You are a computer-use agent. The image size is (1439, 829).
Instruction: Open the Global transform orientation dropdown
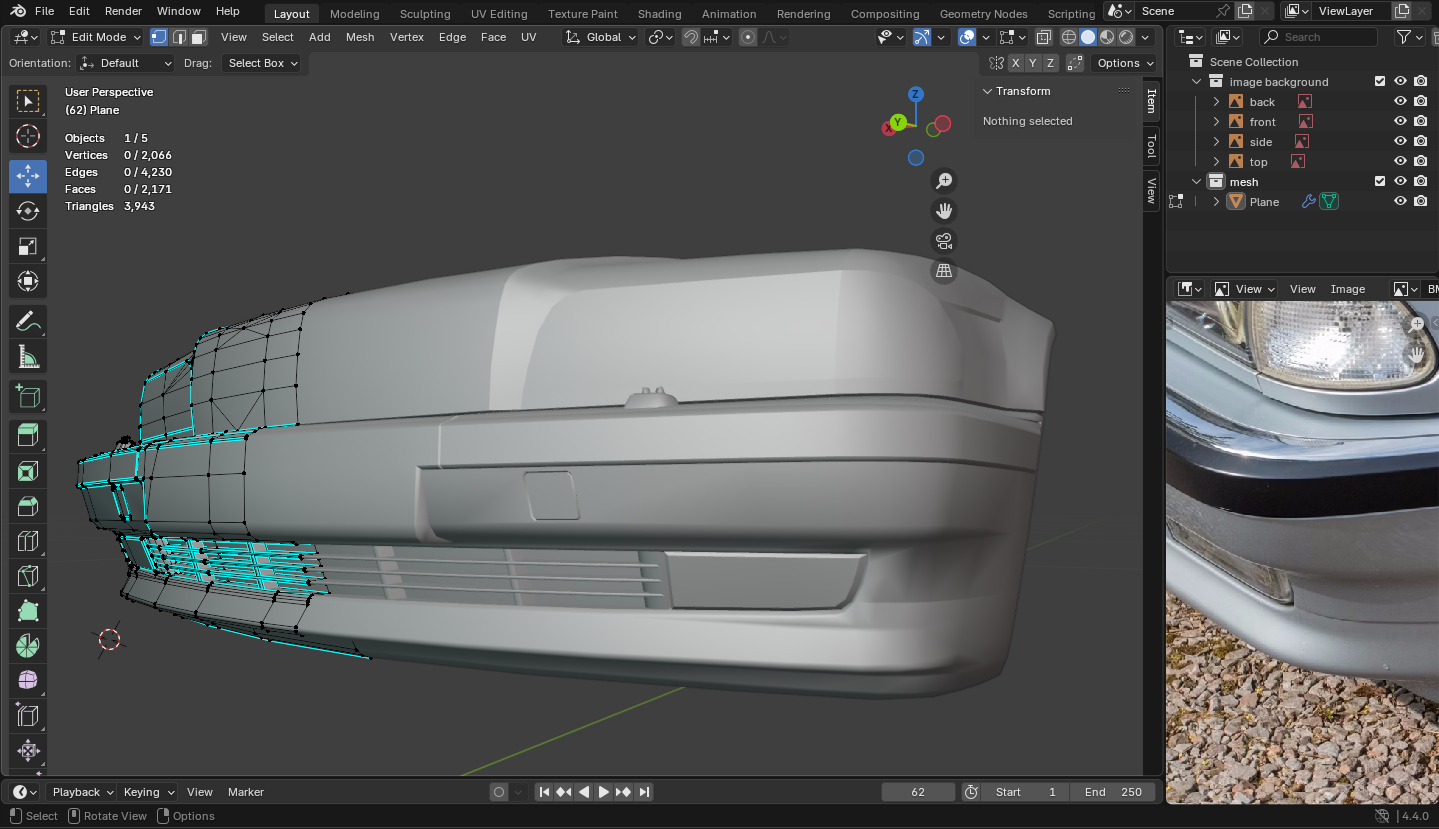coord(601,37)
